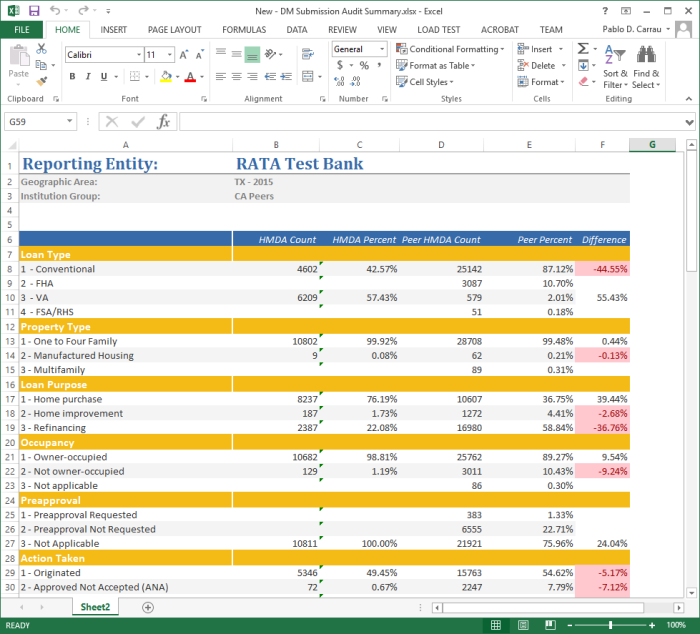Apply red font color with the A icon
The height and width of the screenshot is (634, 700).
click(190, 77)
